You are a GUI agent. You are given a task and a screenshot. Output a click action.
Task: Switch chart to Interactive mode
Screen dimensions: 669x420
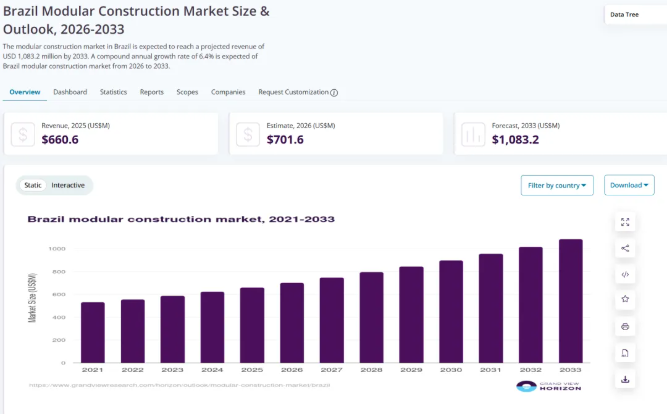68,185
